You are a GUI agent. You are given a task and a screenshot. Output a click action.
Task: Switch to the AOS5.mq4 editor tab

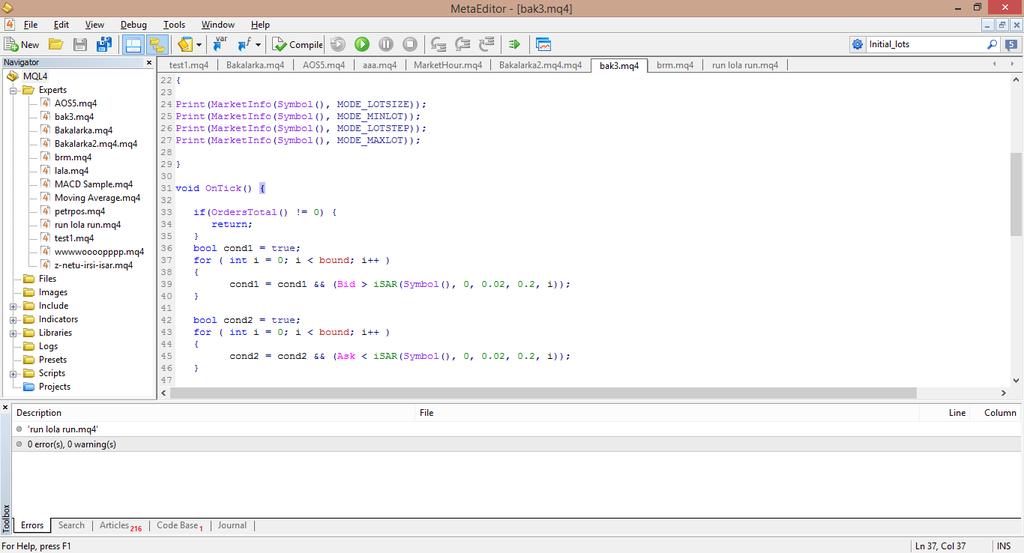[x=323, y=65]
